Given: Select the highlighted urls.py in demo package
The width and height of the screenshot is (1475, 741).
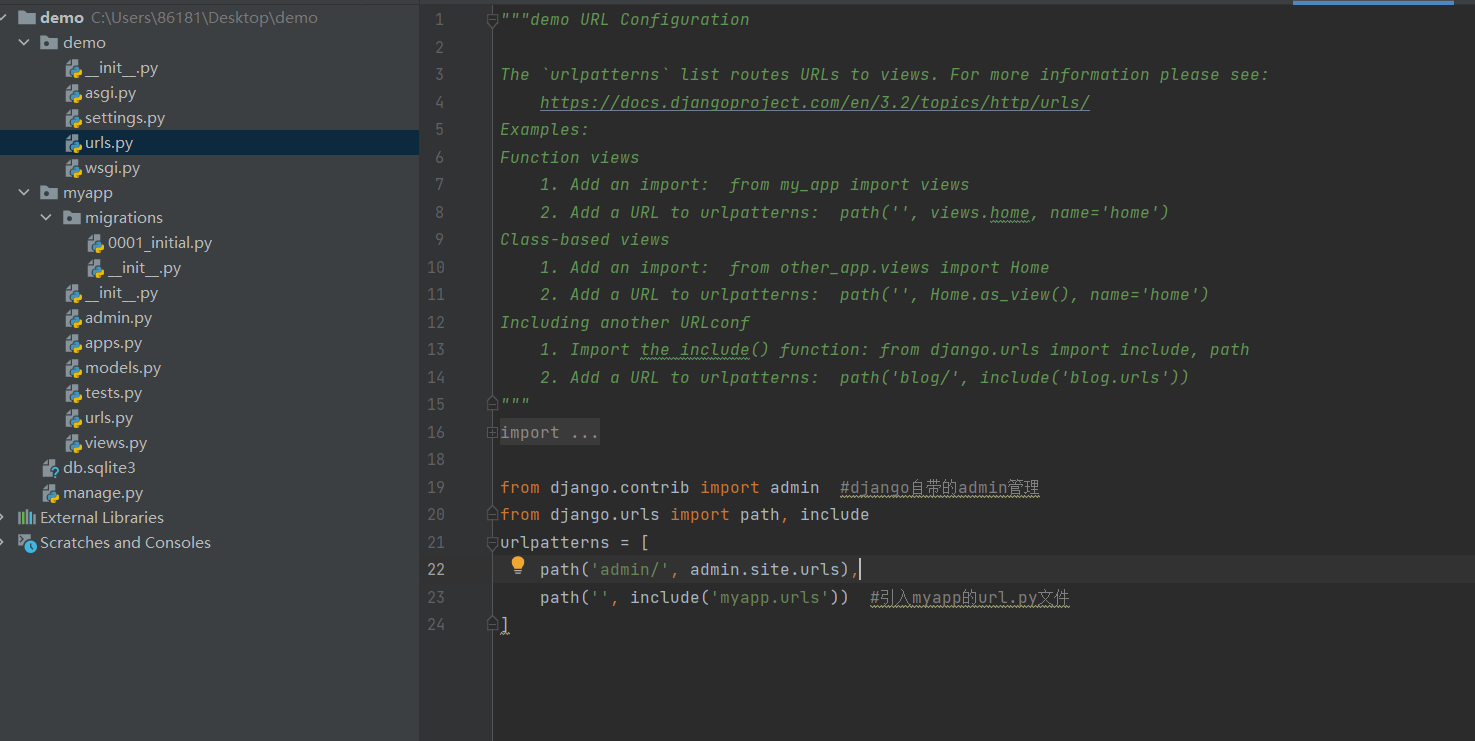Looking at the screenshot, I should [209, 143].
